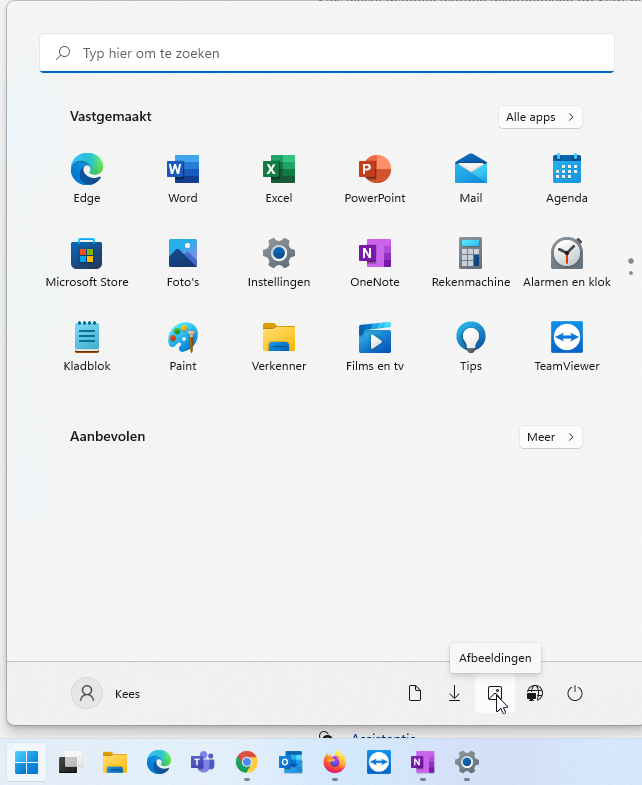Open the Foto's app
The image size is (642, 785).
click(183, 262)
